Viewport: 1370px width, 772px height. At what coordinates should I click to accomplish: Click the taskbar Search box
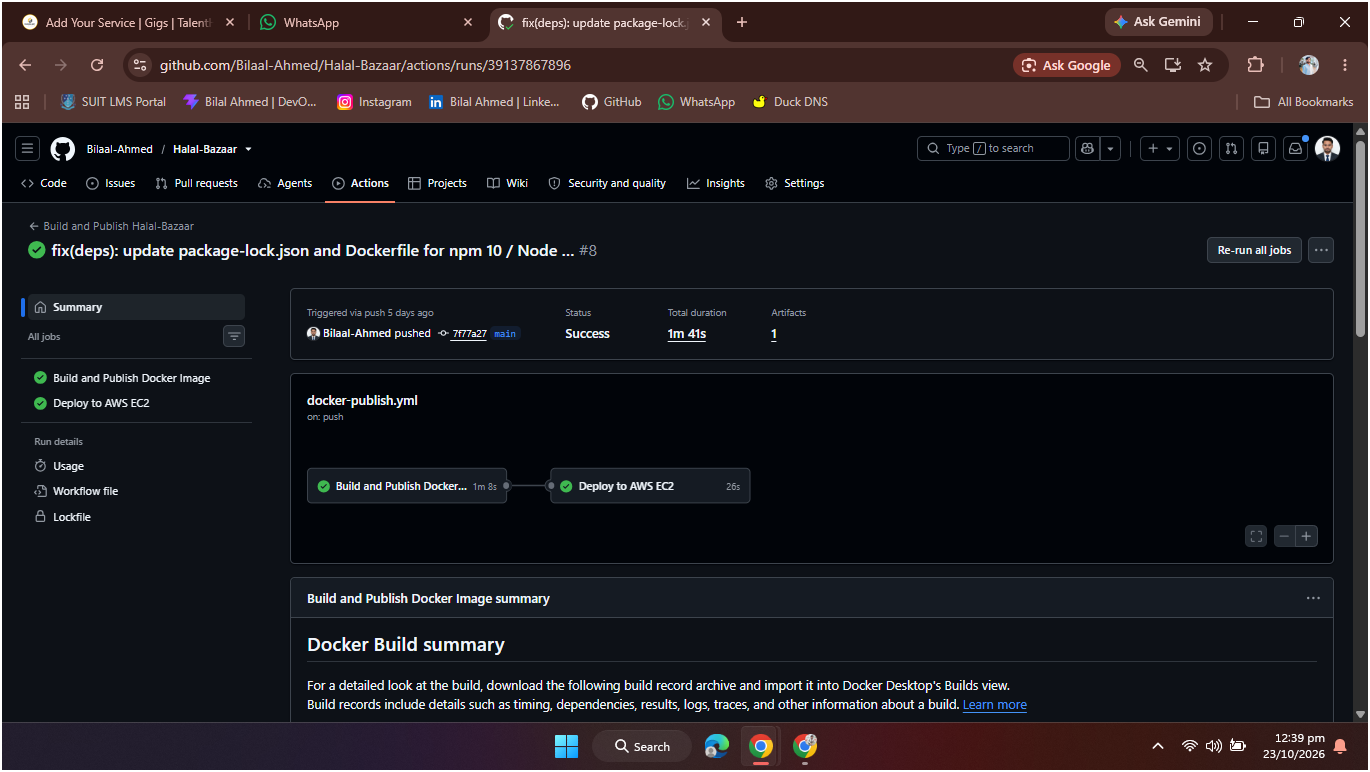pos(642,746)
